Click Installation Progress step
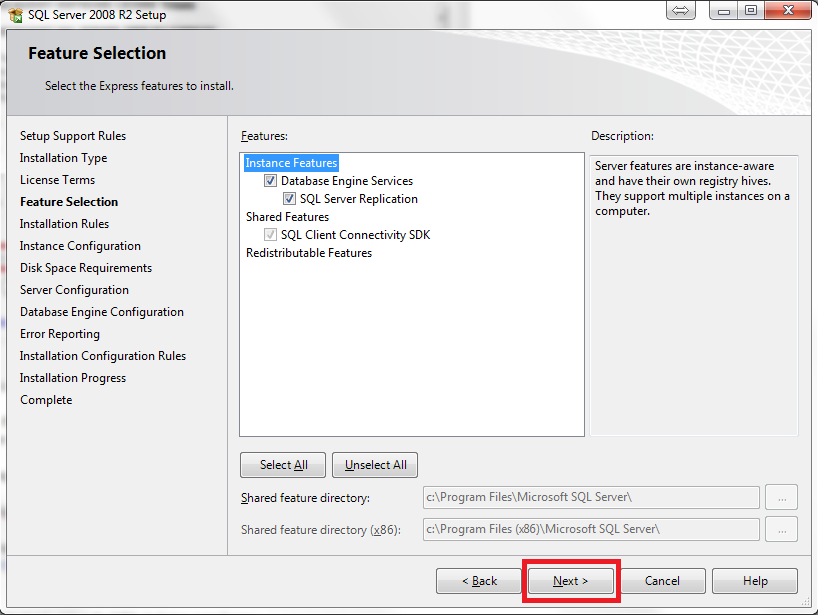 coord(73,378)
